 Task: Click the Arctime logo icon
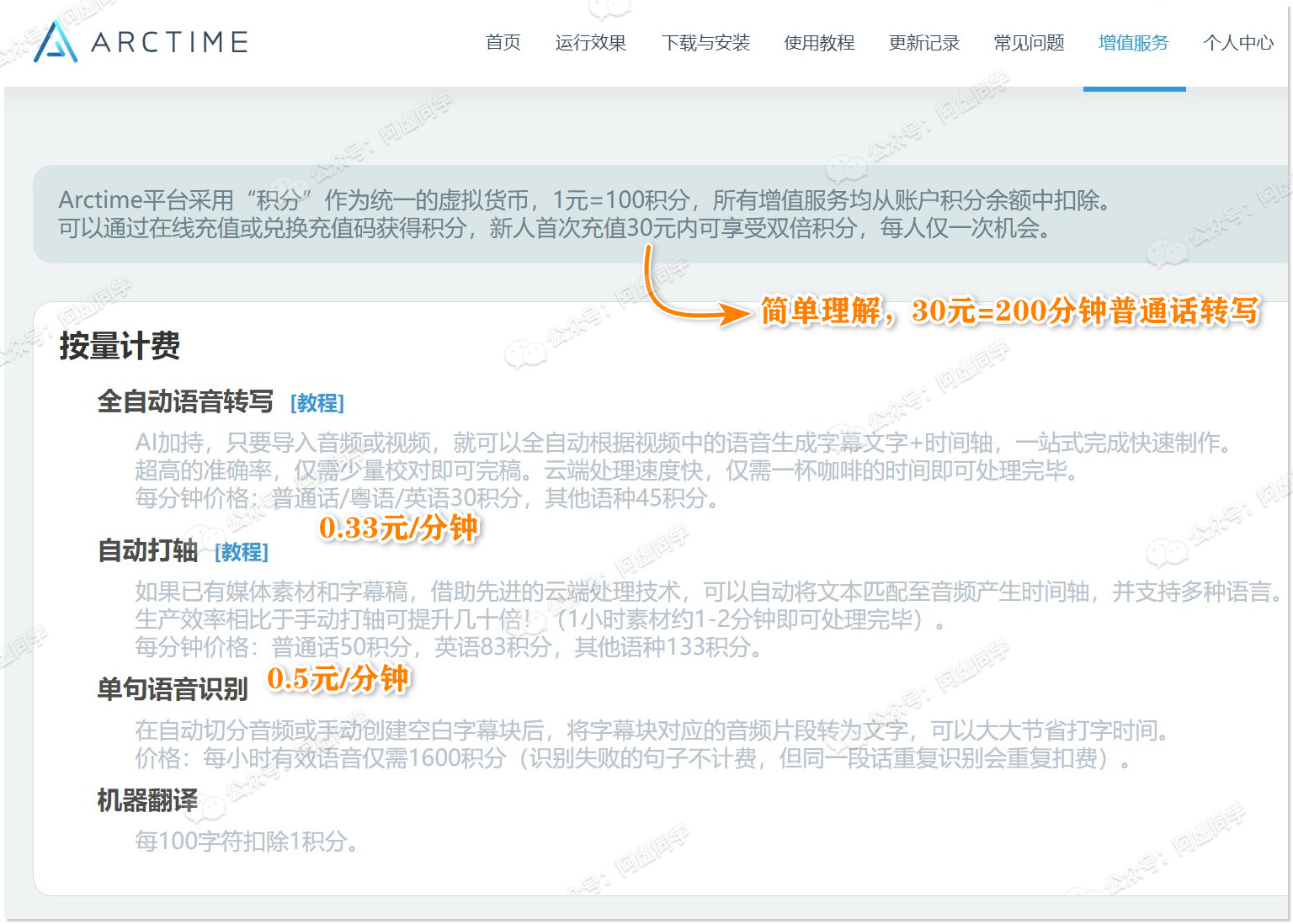click(x=56, y=41)
